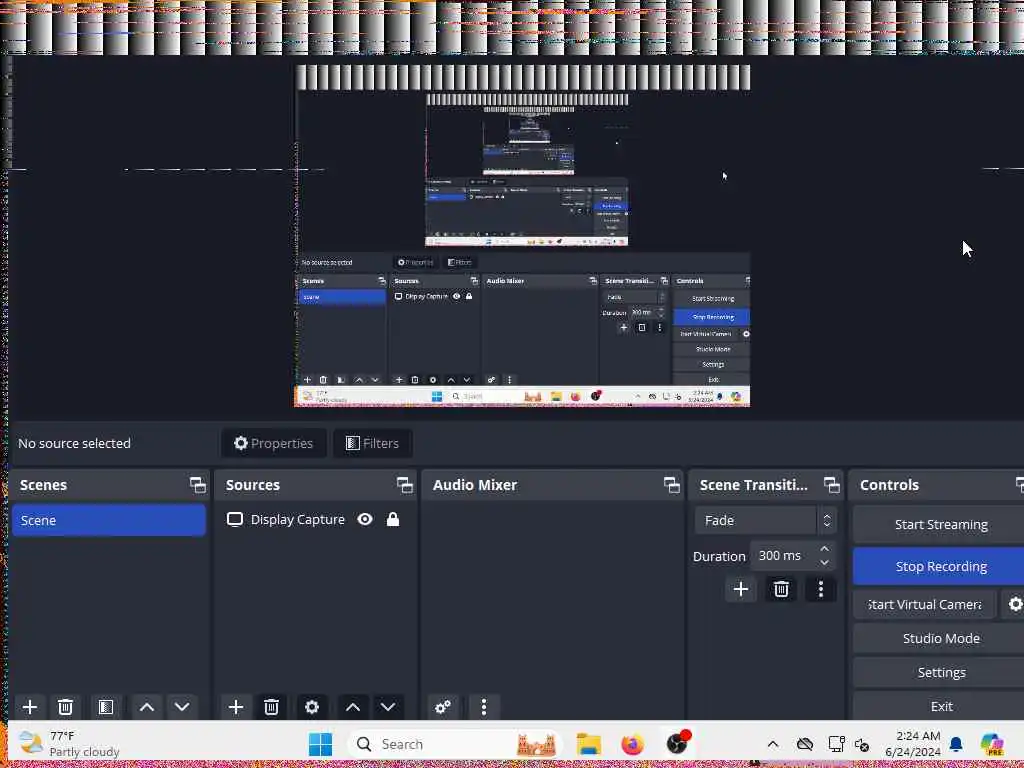Click Start Streaming
Viewport: 1024px width, 768px height.
point(940,524)
